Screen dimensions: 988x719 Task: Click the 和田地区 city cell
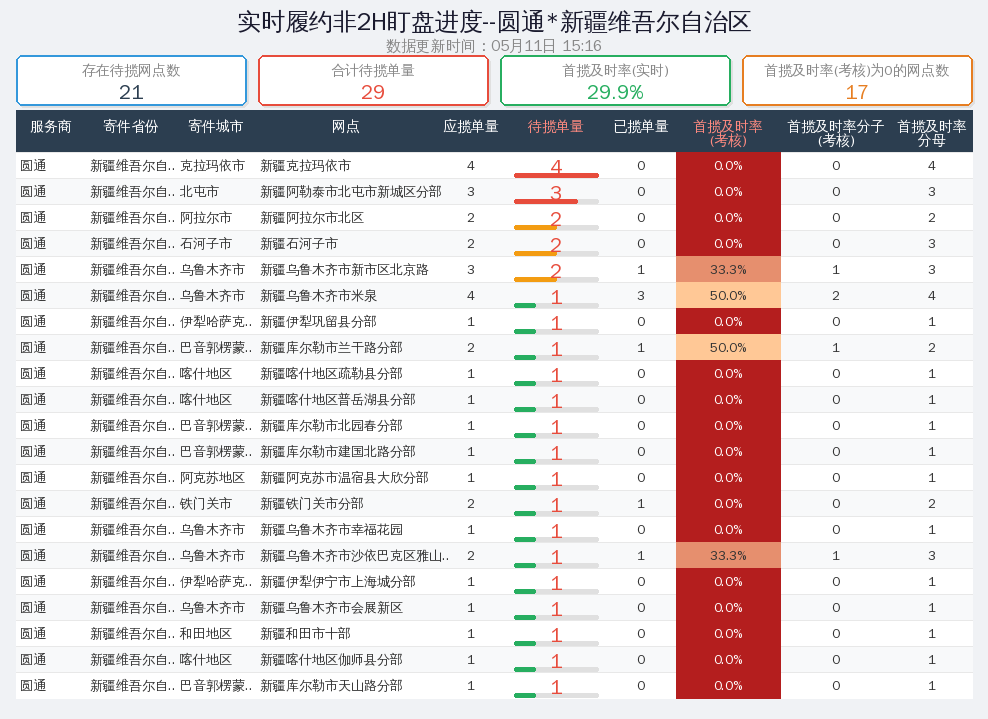tap(206, 634)
